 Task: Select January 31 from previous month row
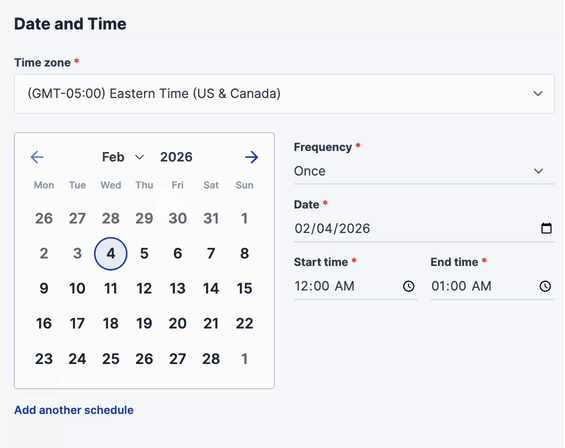point(211,218)
